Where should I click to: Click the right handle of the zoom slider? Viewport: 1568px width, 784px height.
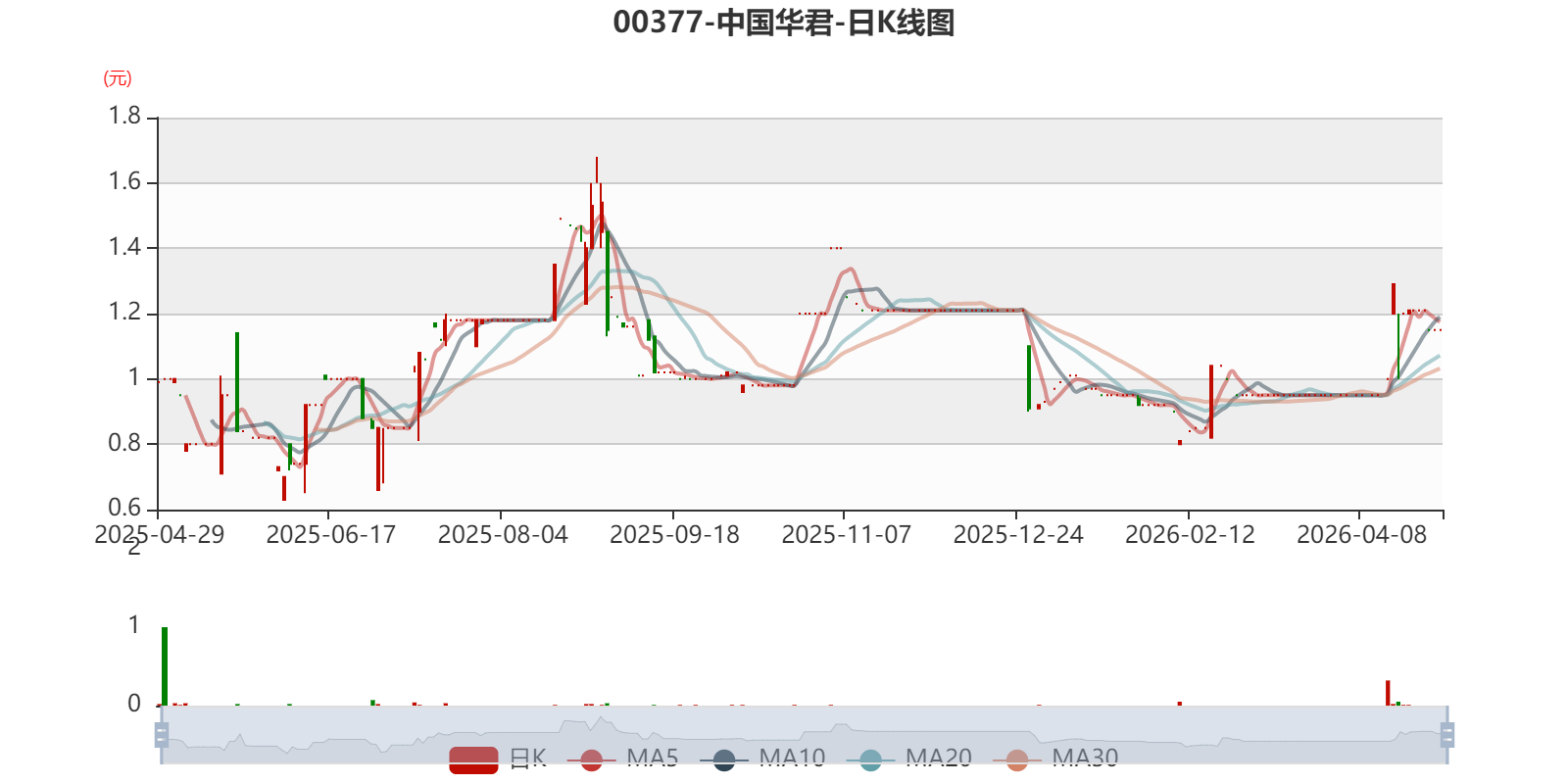click(x=1447, y=734)
